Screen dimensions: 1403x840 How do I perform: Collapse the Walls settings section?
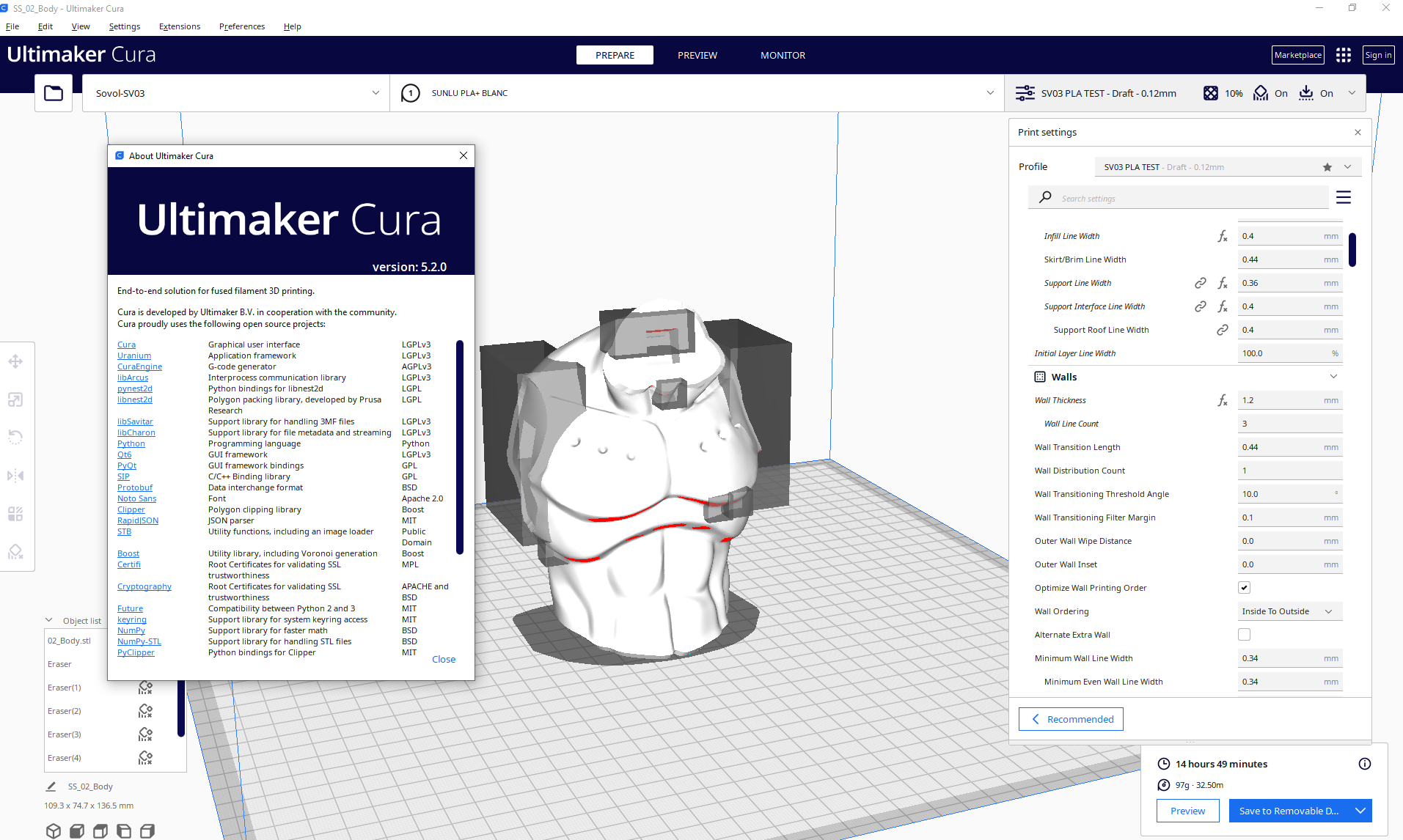pyautogui.click(x=1334, y=377)
